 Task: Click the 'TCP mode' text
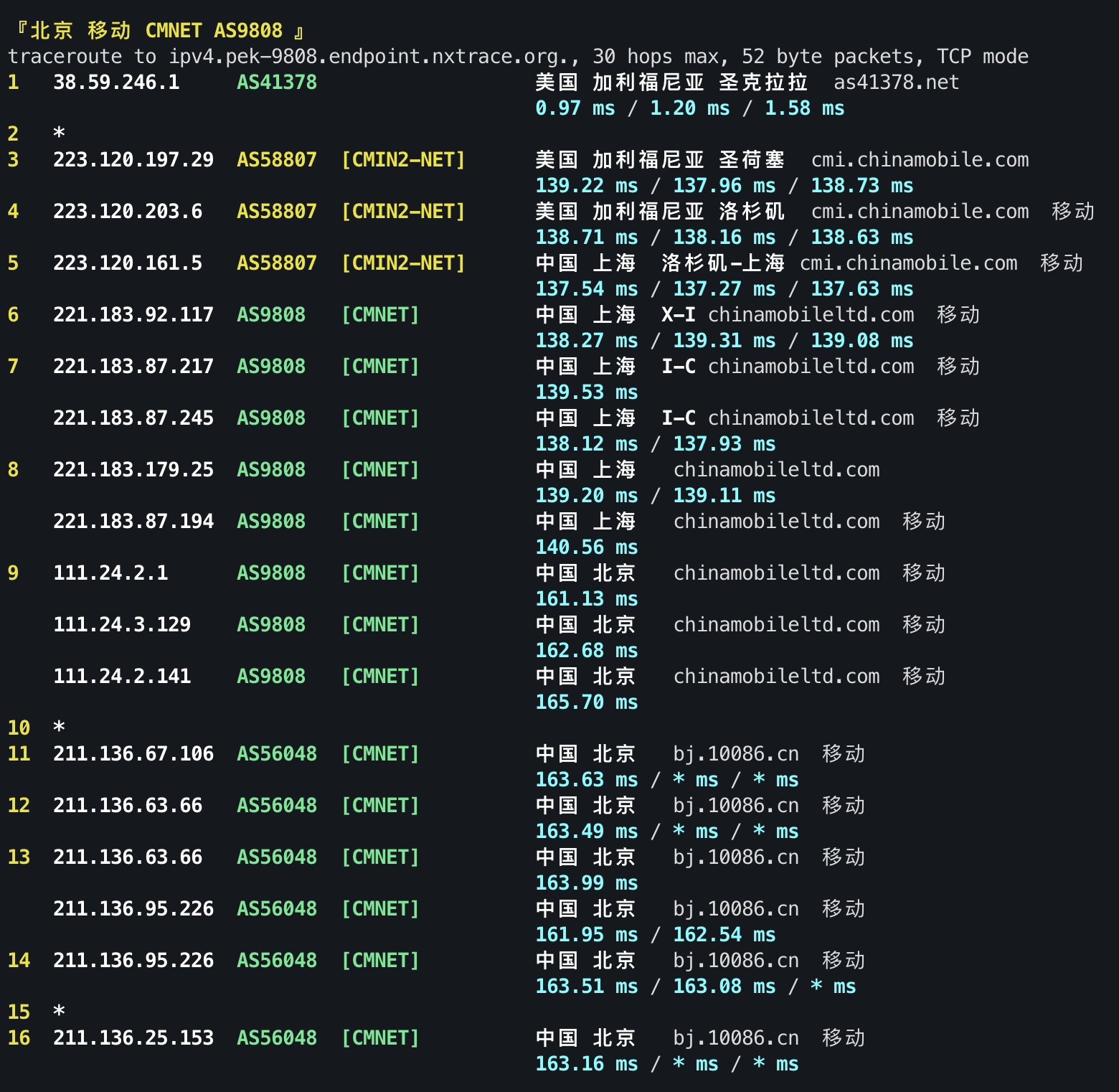point(983,57)
